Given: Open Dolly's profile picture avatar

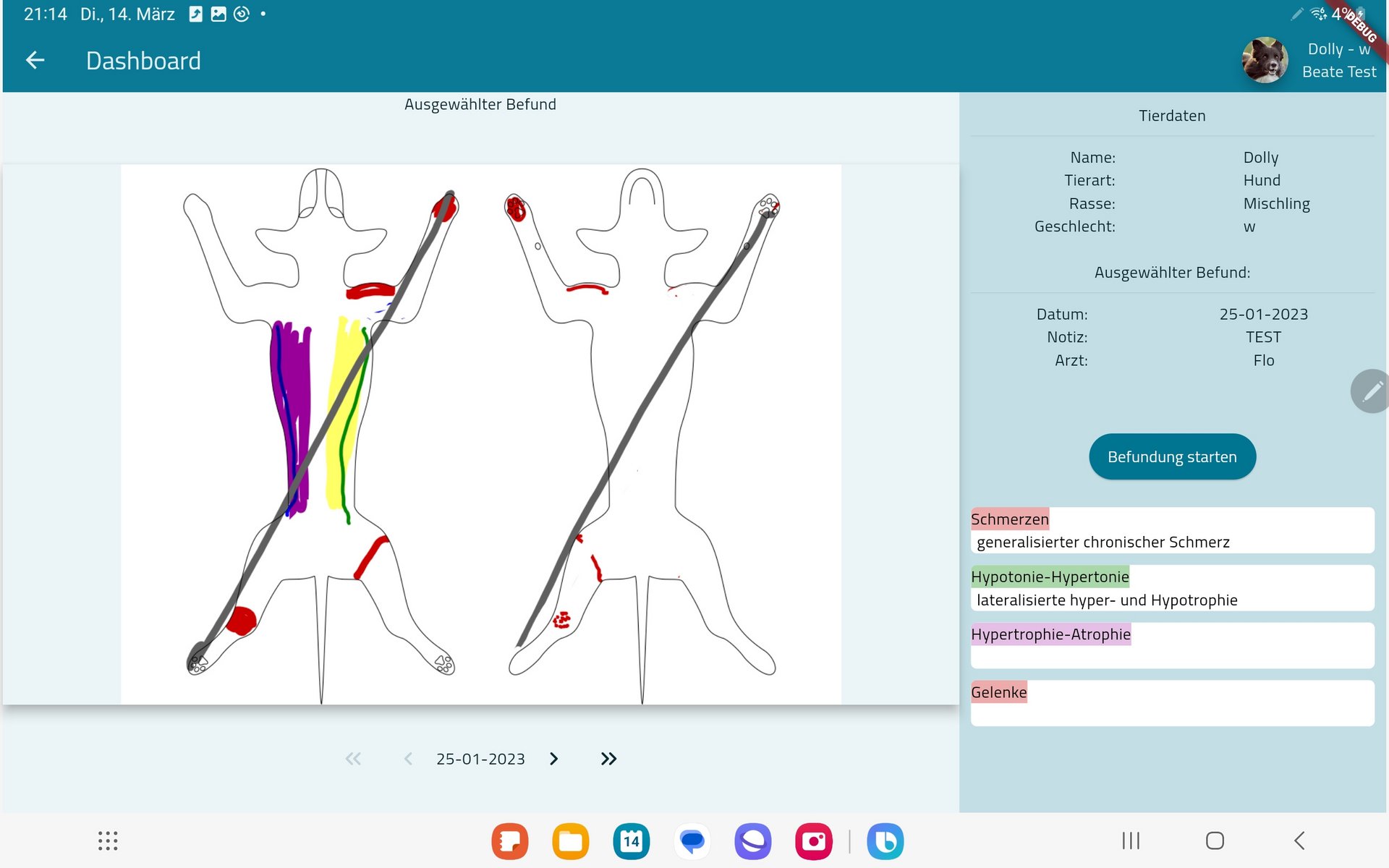Looking at the screenshot, I should point(1265,61).
